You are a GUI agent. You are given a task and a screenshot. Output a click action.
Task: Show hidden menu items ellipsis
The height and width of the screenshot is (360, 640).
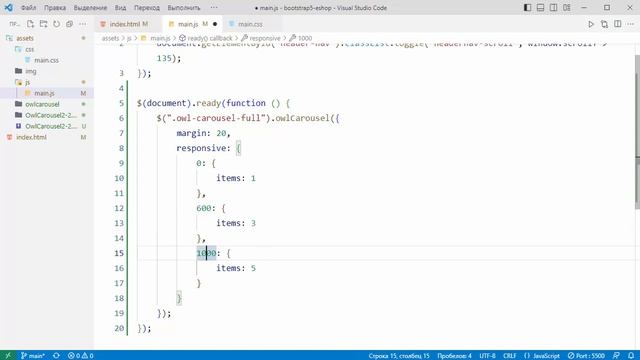214,8
